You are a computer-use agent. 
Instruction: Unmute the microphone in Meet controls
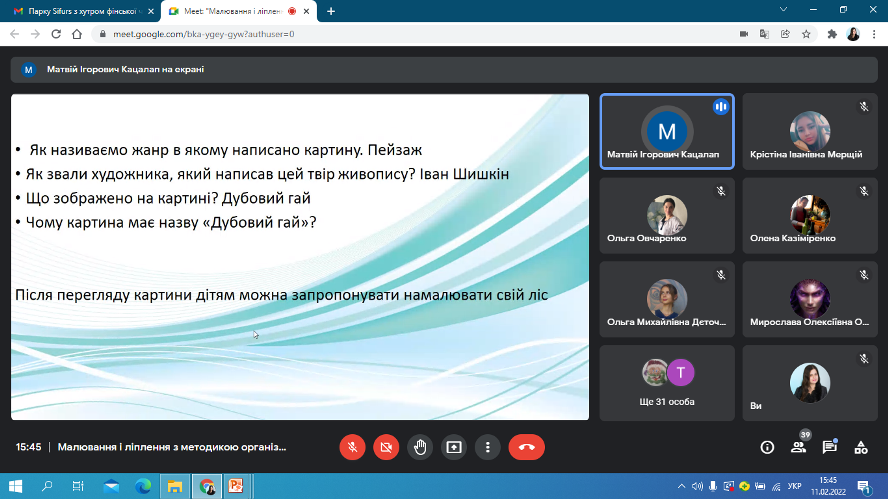click(352, 447)
